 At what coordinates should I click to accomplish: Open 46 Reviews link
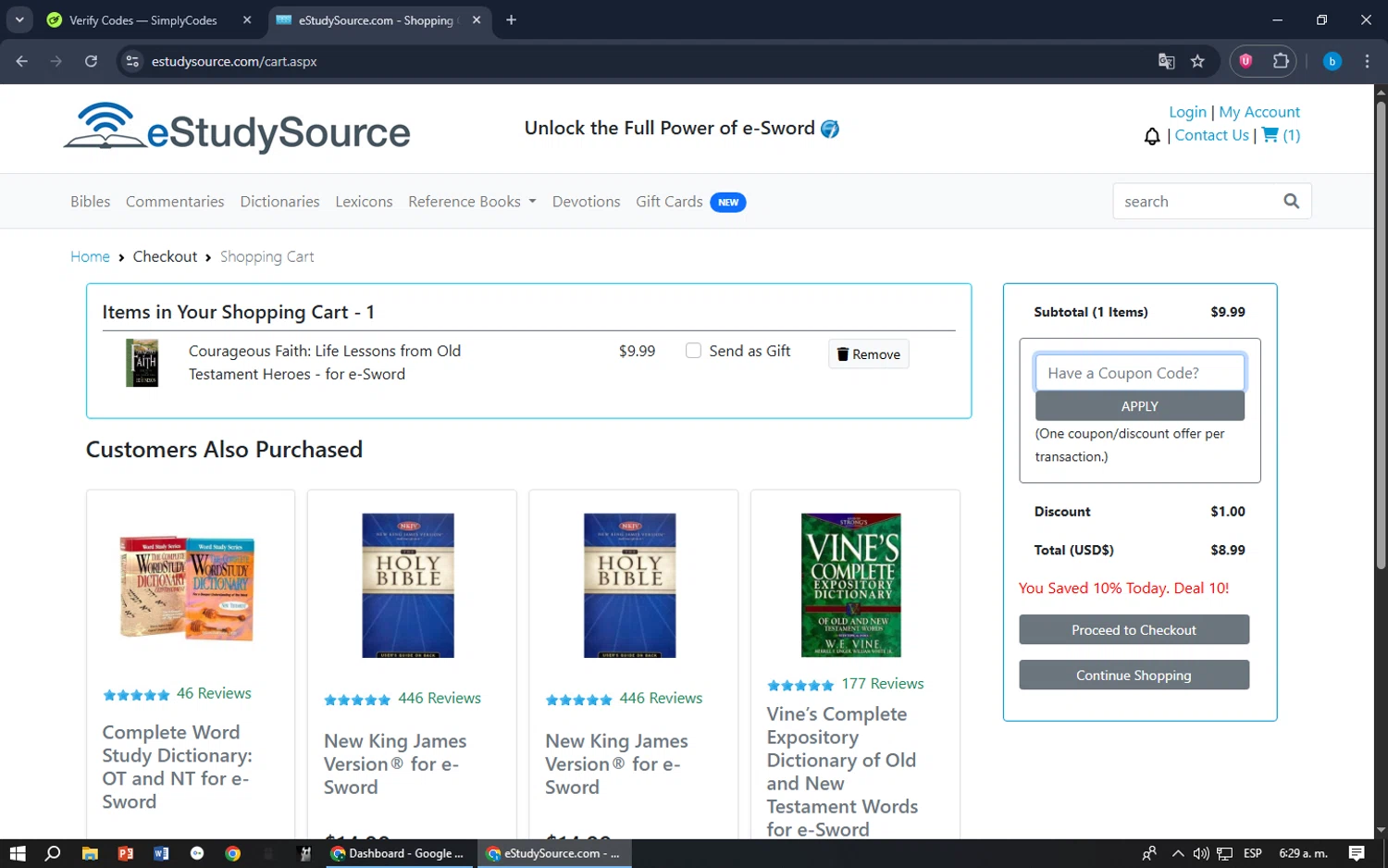pyautogui.click(x=214, y=693)
